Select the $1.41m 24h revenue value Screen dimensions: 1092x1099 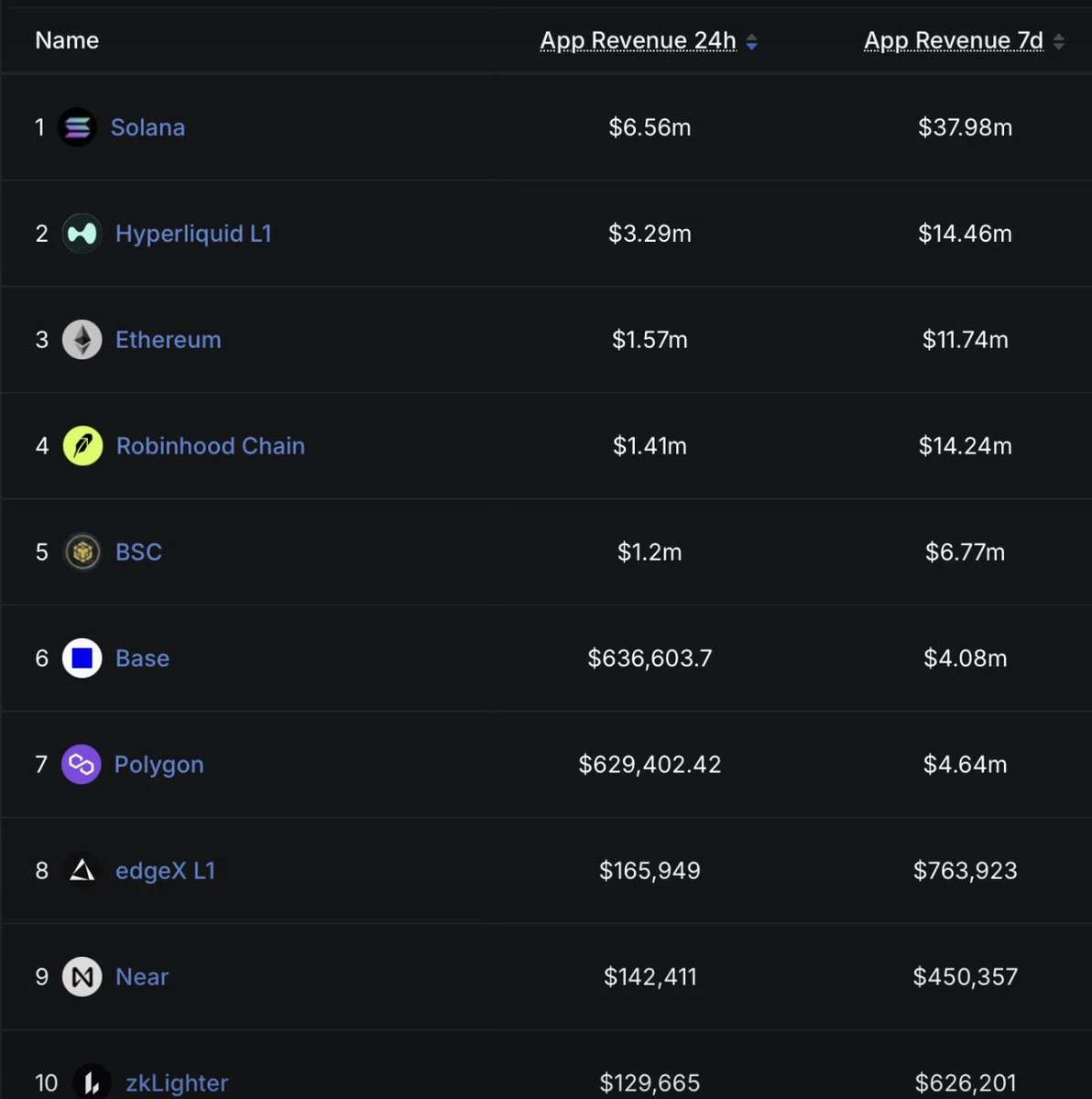tap(650, 446)
